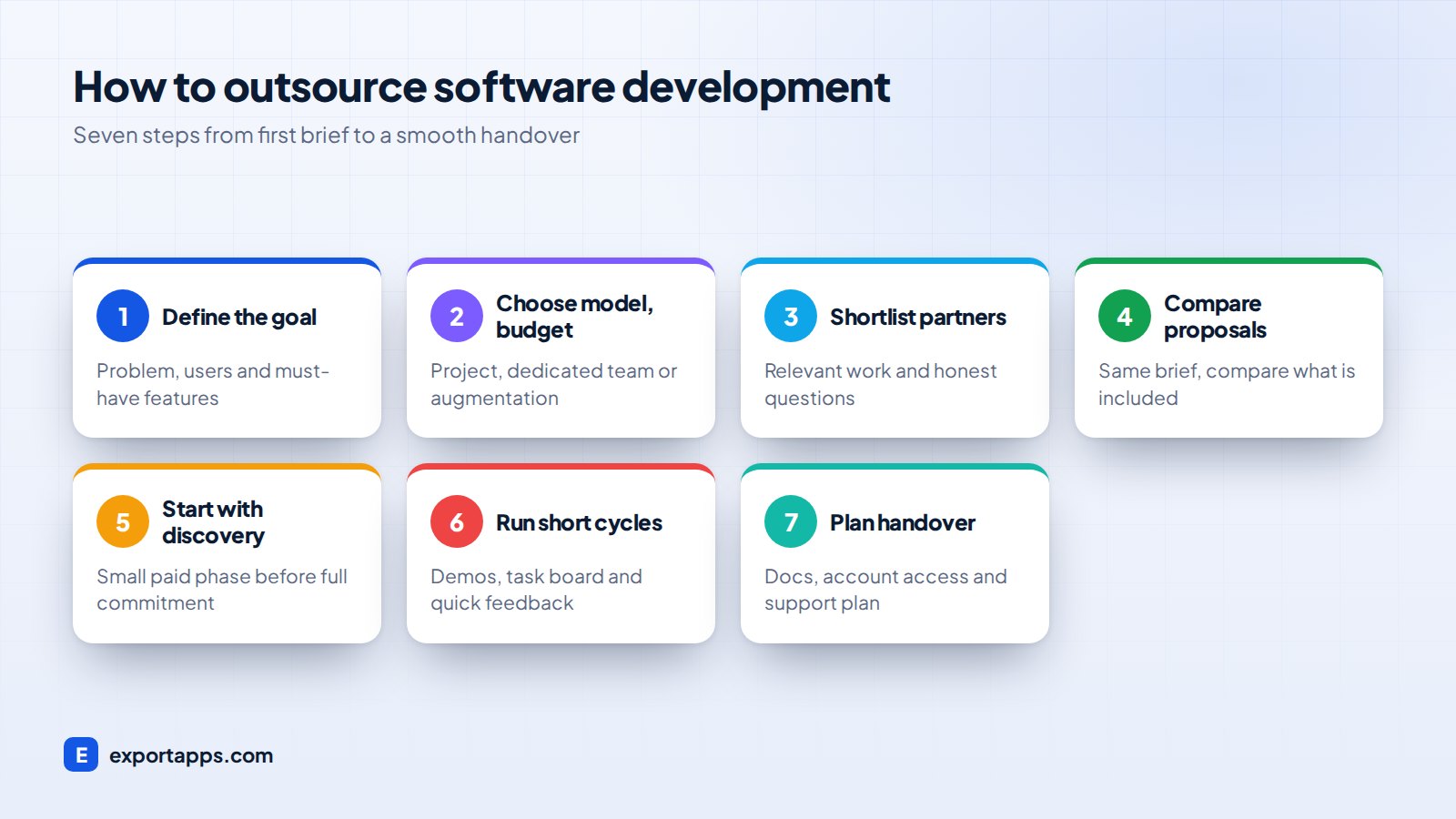The height and width of the screenshot is (819, 1456).
Task: Click the "How to outsource software development" title
Action: tap(481, 88)
